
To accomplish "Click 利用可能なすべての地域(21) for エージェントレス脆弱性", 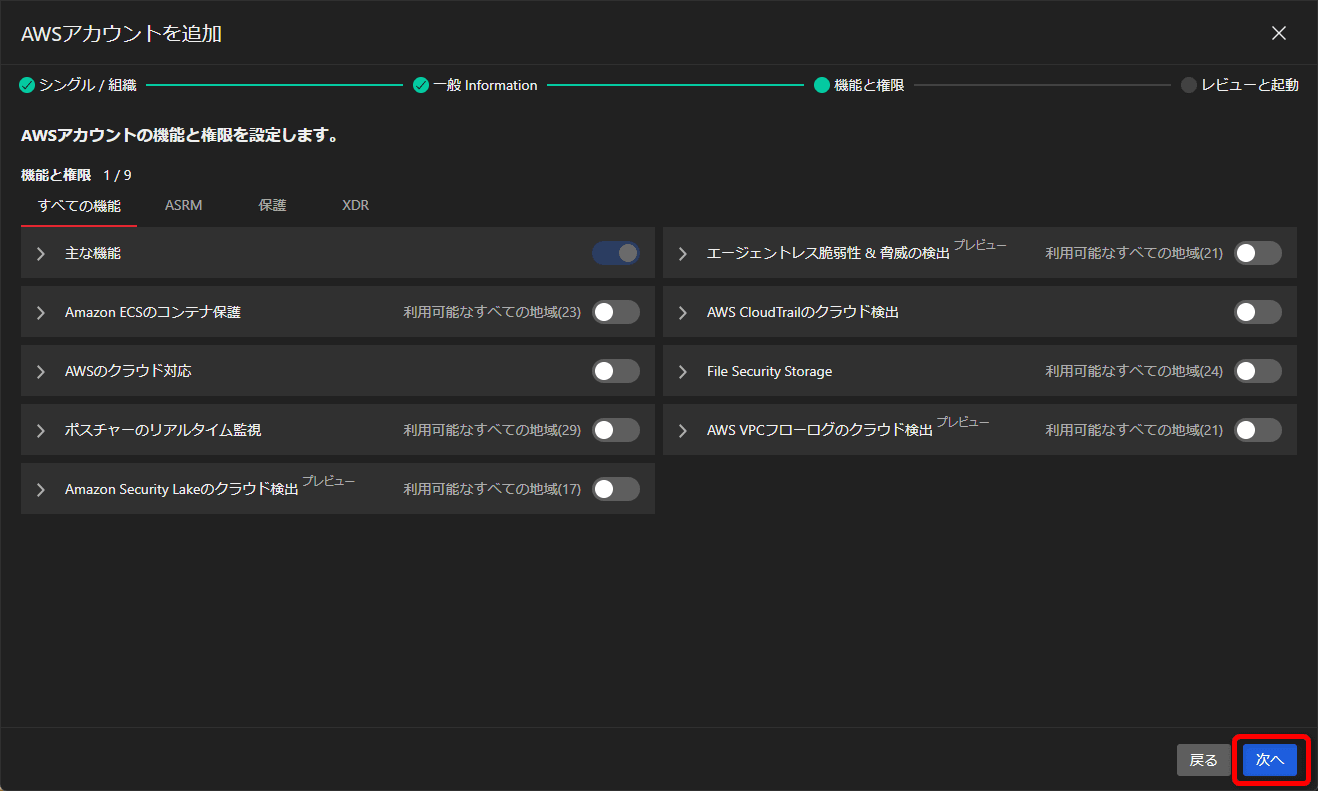I will click(x=1134, y=253).
